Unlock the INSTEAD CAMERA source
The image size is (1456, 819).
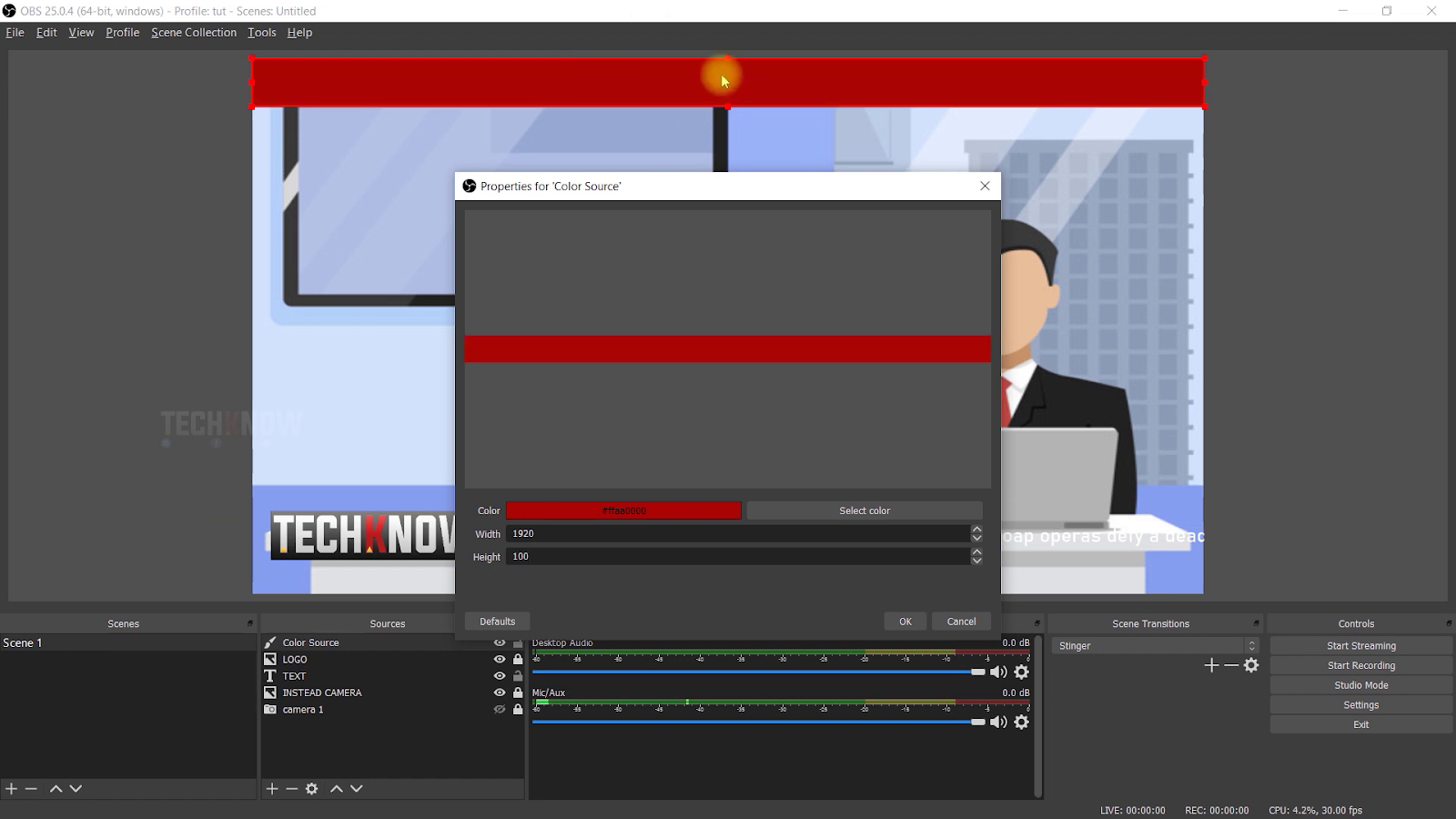[x=518, y=693]
